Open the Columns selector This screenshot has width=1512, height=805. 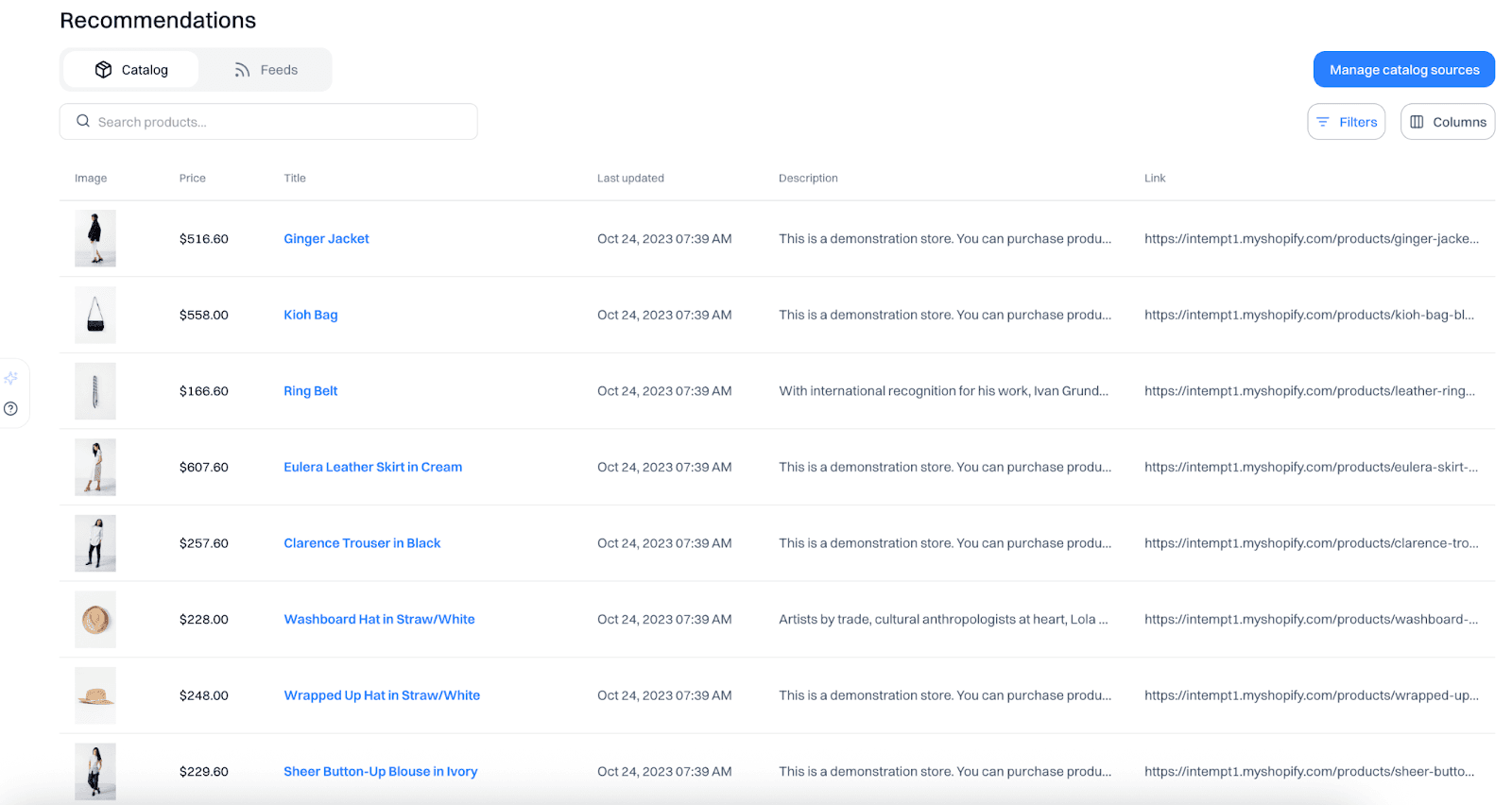pos(1447,122)
